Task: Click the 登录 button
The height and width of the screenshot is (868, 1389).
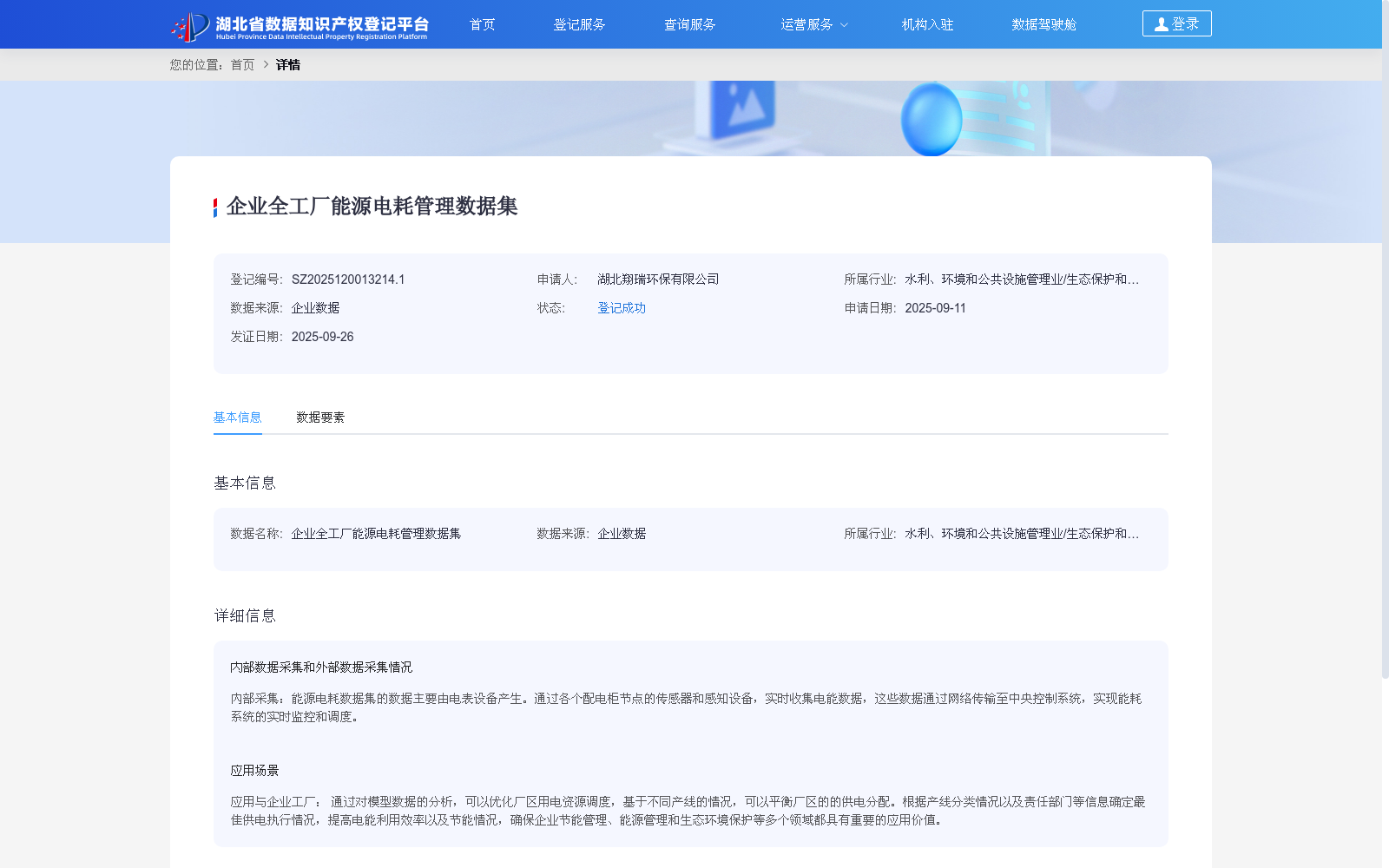Action: tap(1176, 23)
